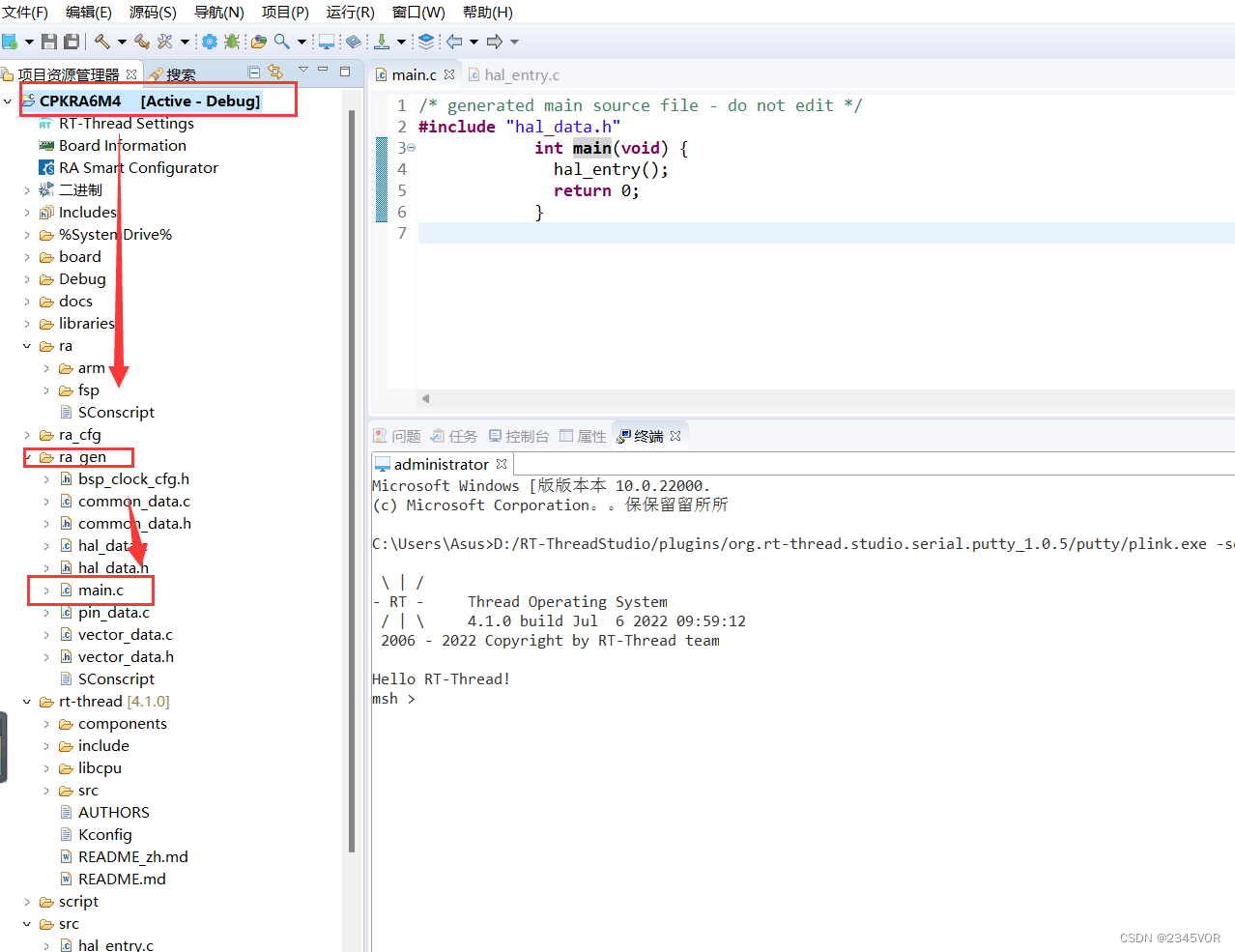Expand the Debug folder
The width and height of the screenshot is (1235, 952).
27,279
